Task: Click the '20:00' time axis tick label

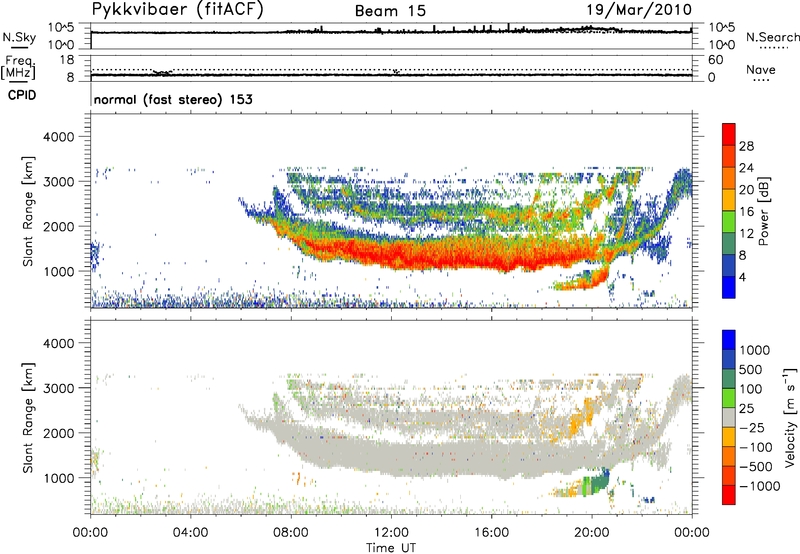Action: (592, 533)
